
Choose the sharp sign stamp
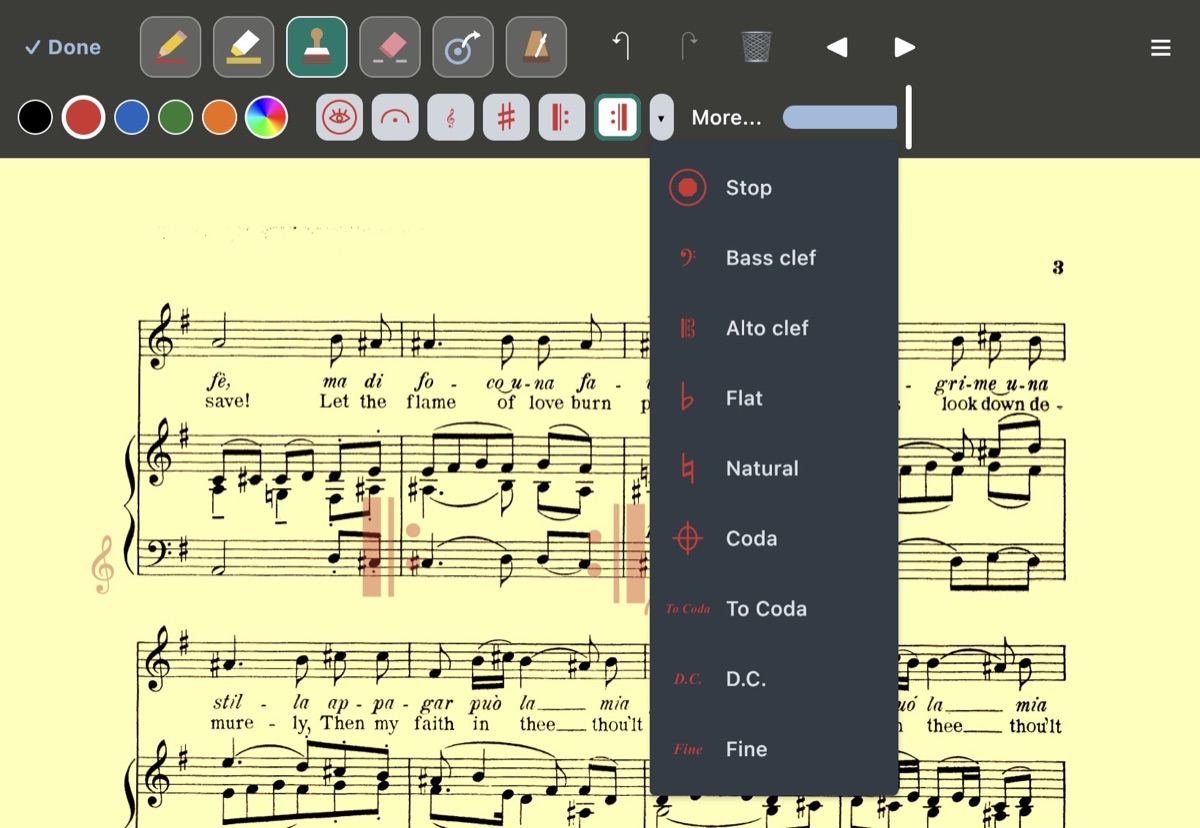pyautogui.click(x=506, y=117)
